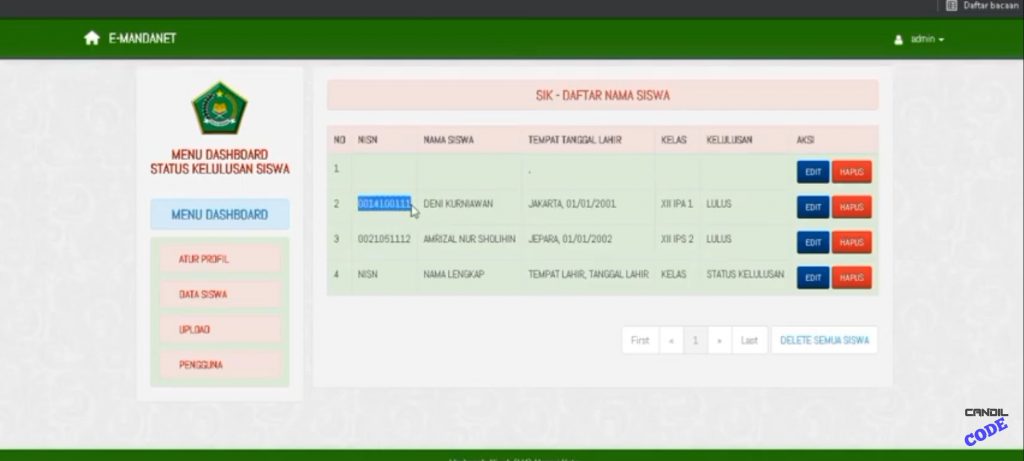
Task: Go to the UPLOAD menu
Action: 219,329
